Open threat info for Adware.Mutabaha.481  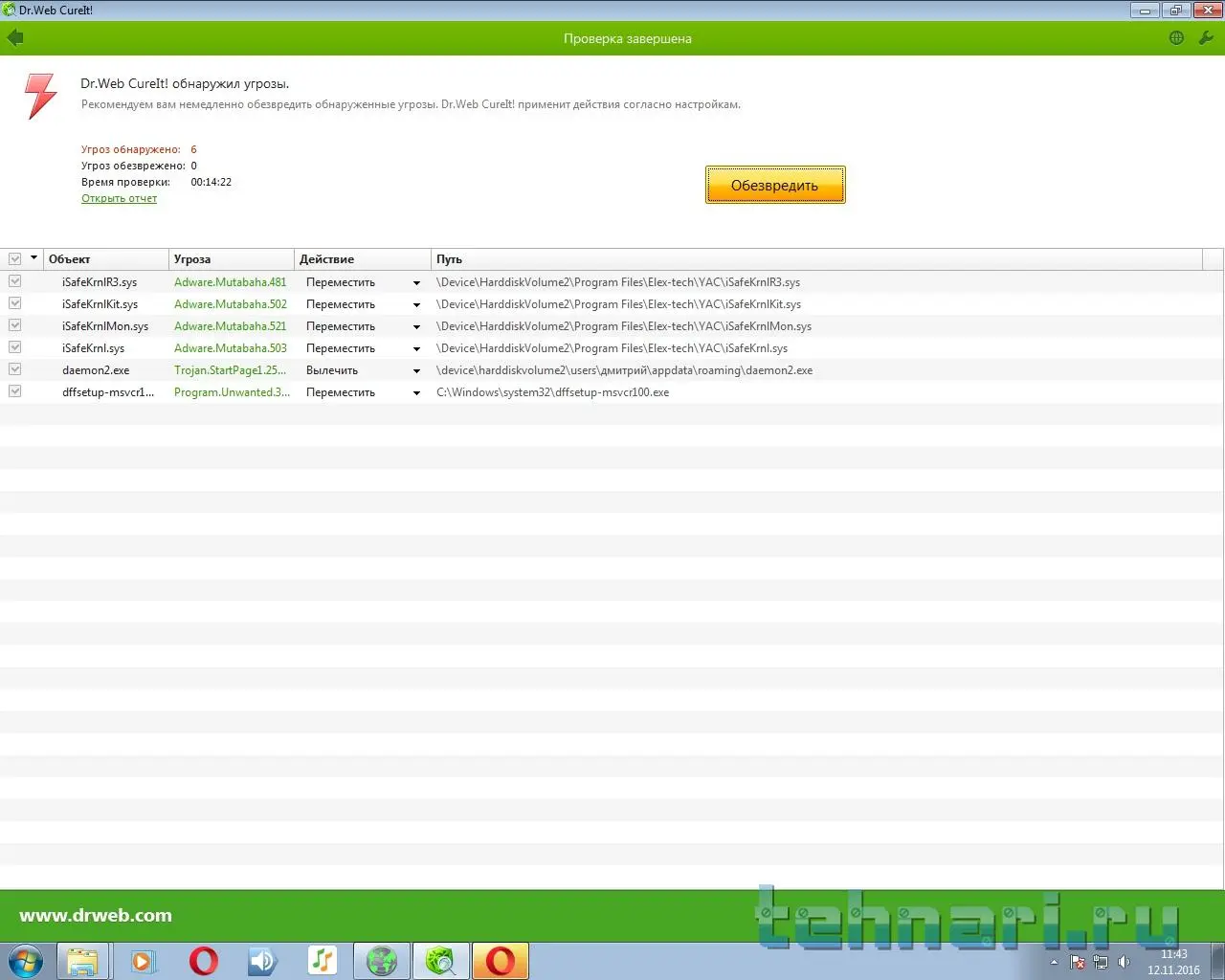[230, 282]
